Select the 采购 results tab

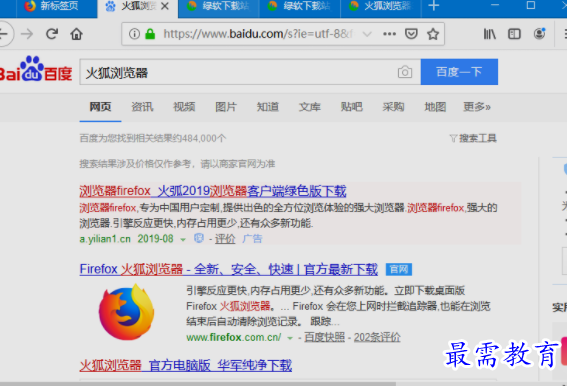(x=393, y=107)
